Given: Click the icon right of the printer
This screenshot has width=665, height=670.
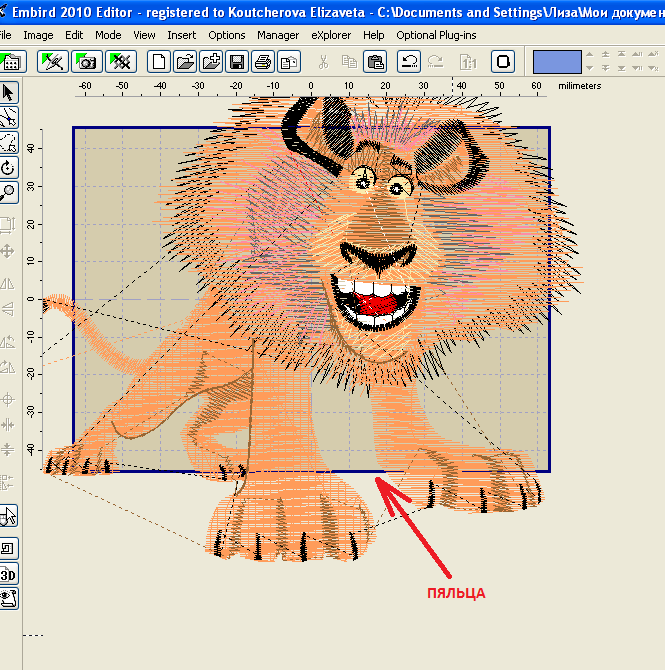Looking at the screenshot, I should tap(289, 62).
